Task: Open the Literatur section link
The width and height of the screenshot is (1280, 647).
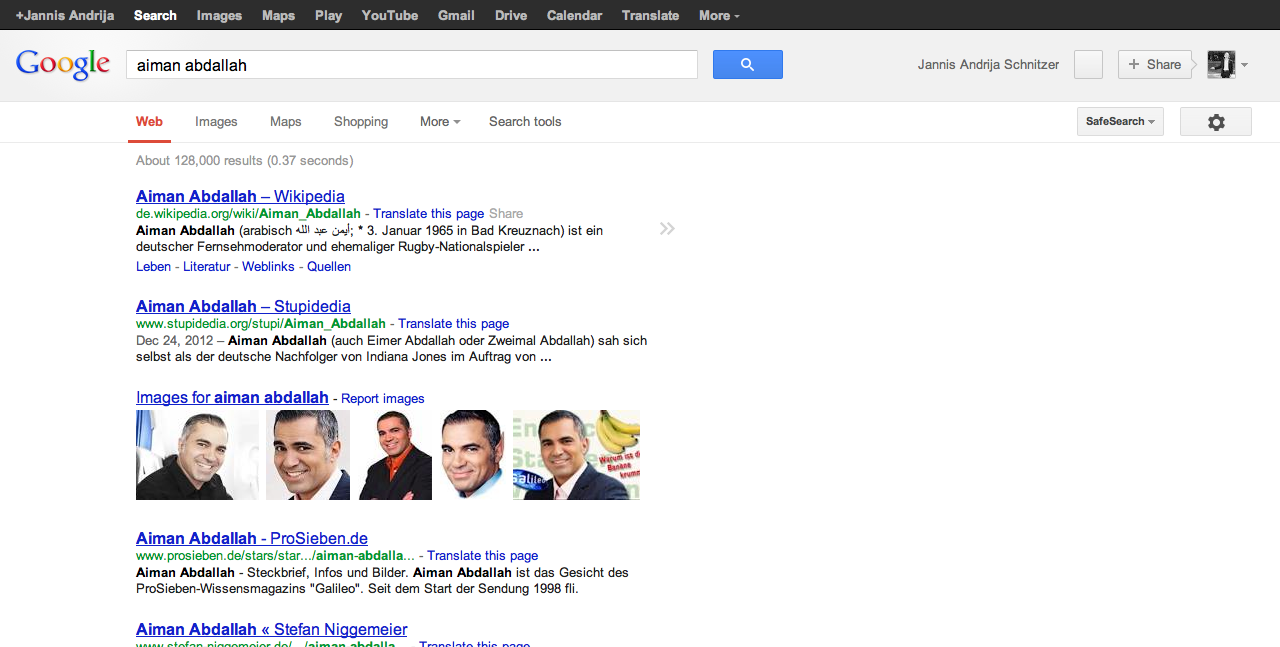Action: tap(206, 266)
